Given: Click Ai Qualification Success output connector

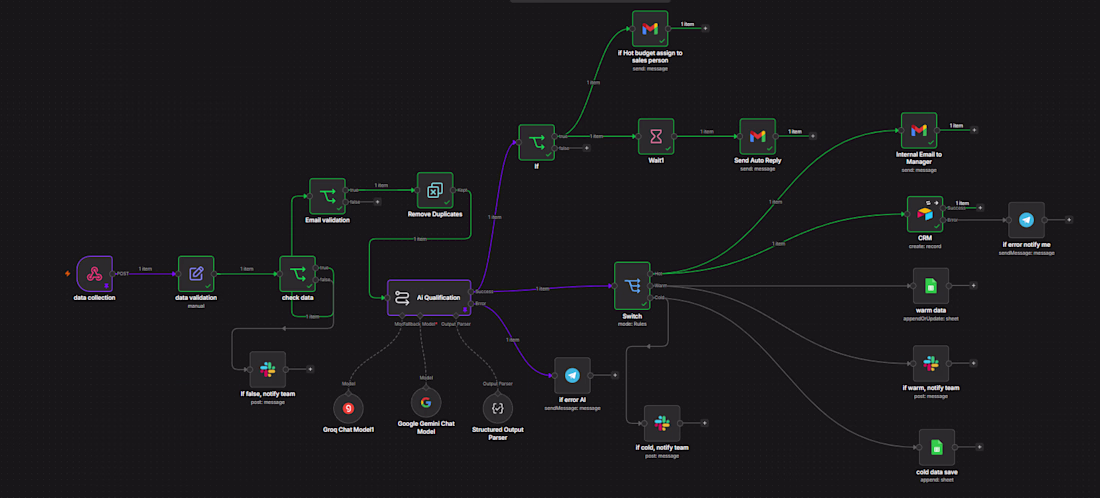Looking at the screenshot, I should (471, 291).
